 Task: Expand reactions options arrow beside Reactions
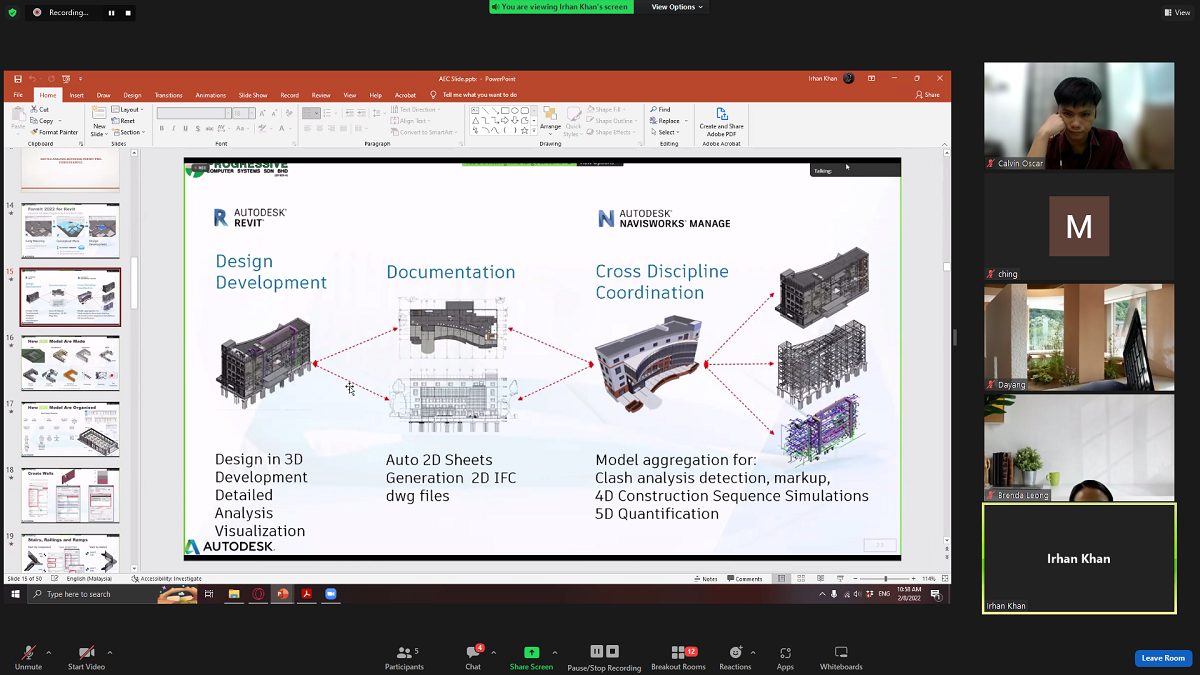point(753,653)
